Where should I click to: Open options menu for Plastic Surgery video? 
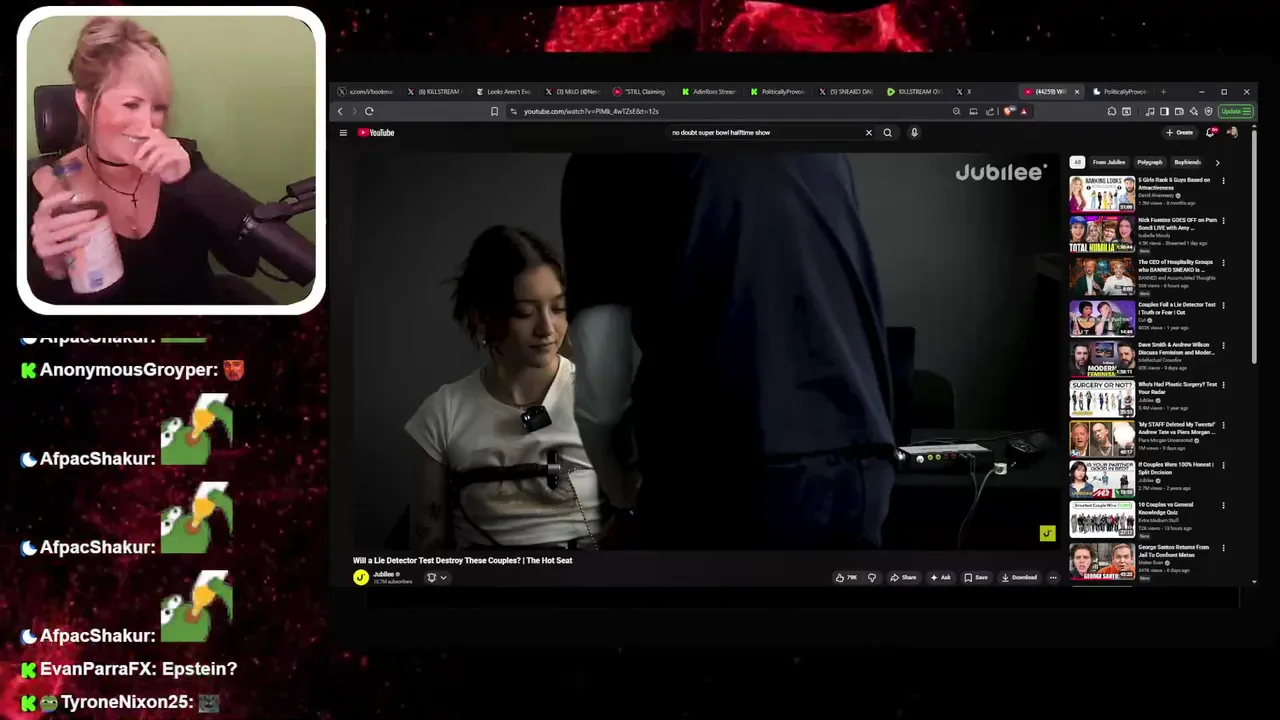click(x=1223, y=385)
